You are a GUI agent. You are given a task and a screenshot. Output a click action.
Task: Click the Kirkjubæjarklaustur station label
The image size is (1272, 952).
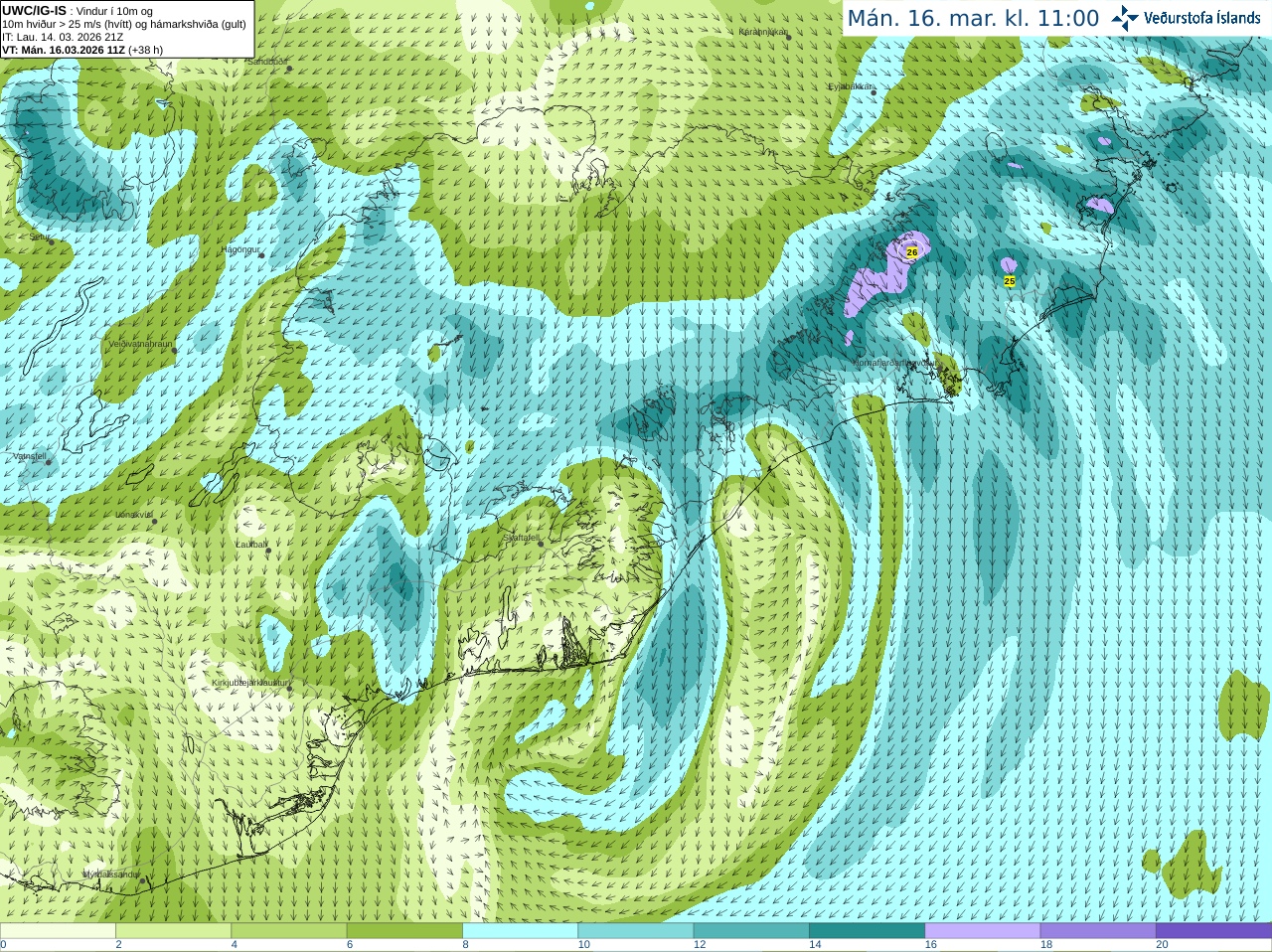coord(250,684)
